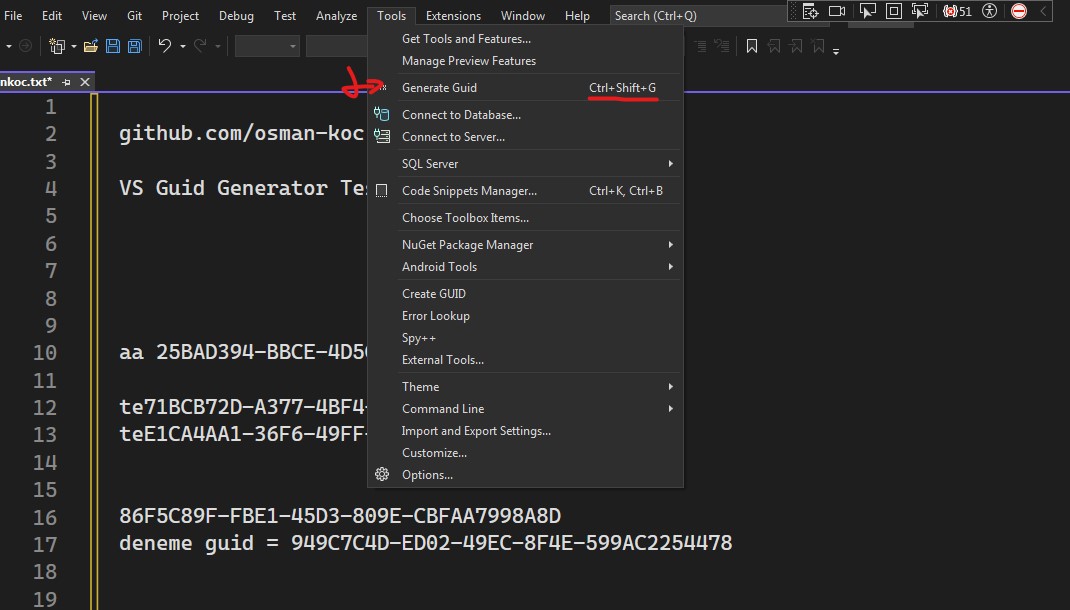Click the Comment Out Lines icon

700,46
